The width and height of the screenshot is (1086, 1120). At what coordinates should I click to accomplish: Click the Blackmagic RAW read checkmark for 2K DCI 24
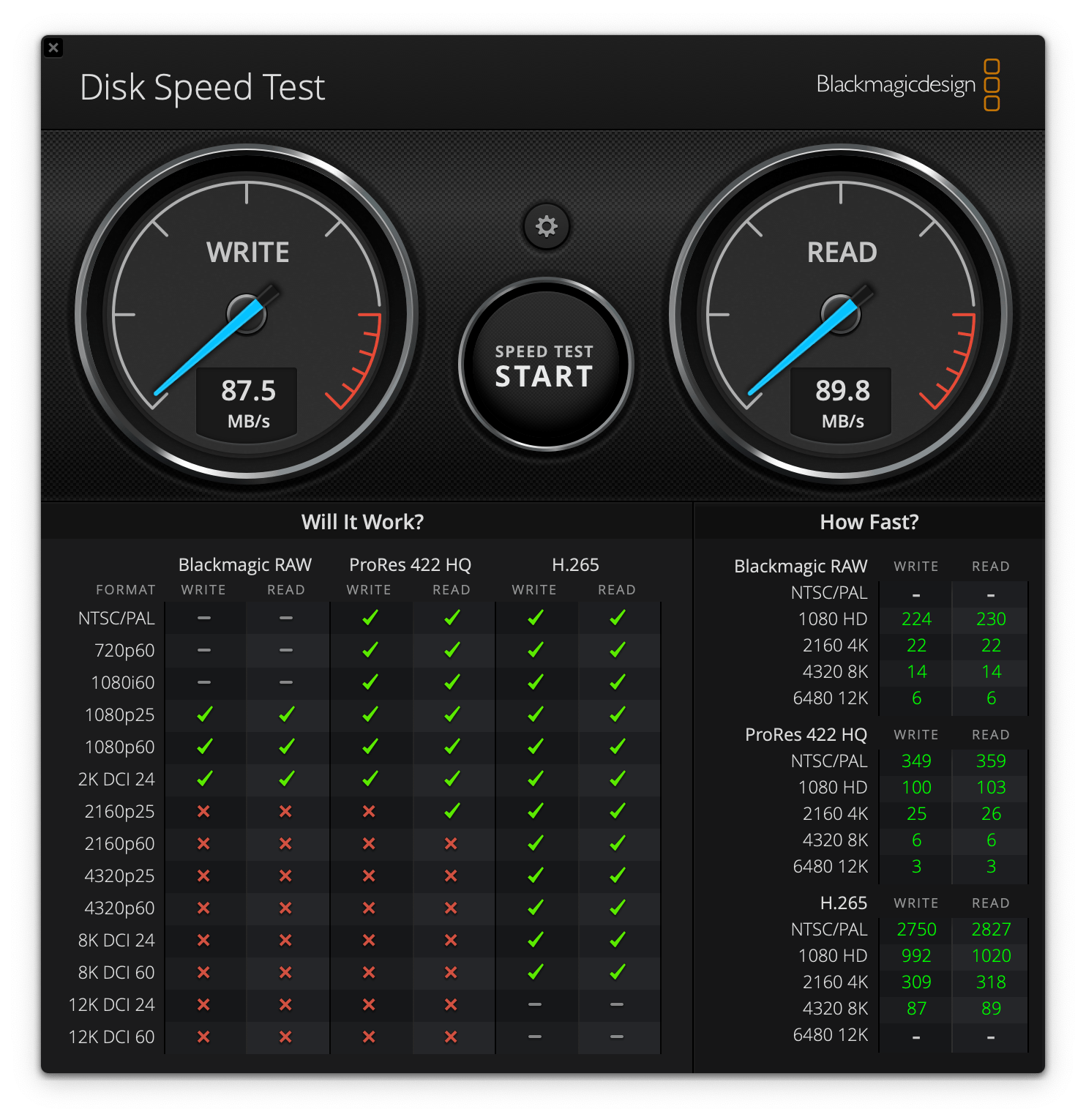tap(286, 779)
